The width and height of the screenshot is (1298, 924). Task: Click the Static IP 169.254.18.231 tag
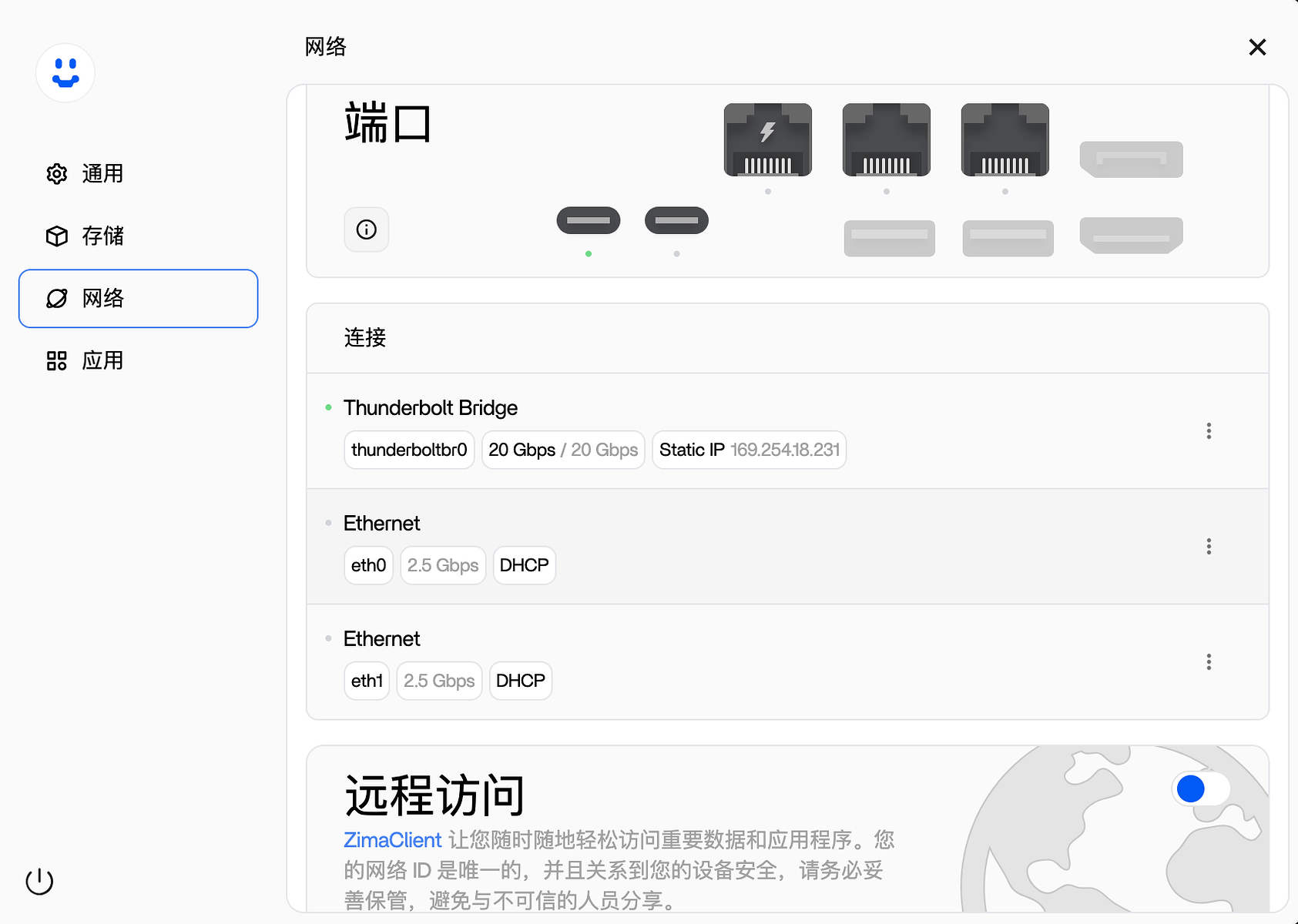point(750,450)
